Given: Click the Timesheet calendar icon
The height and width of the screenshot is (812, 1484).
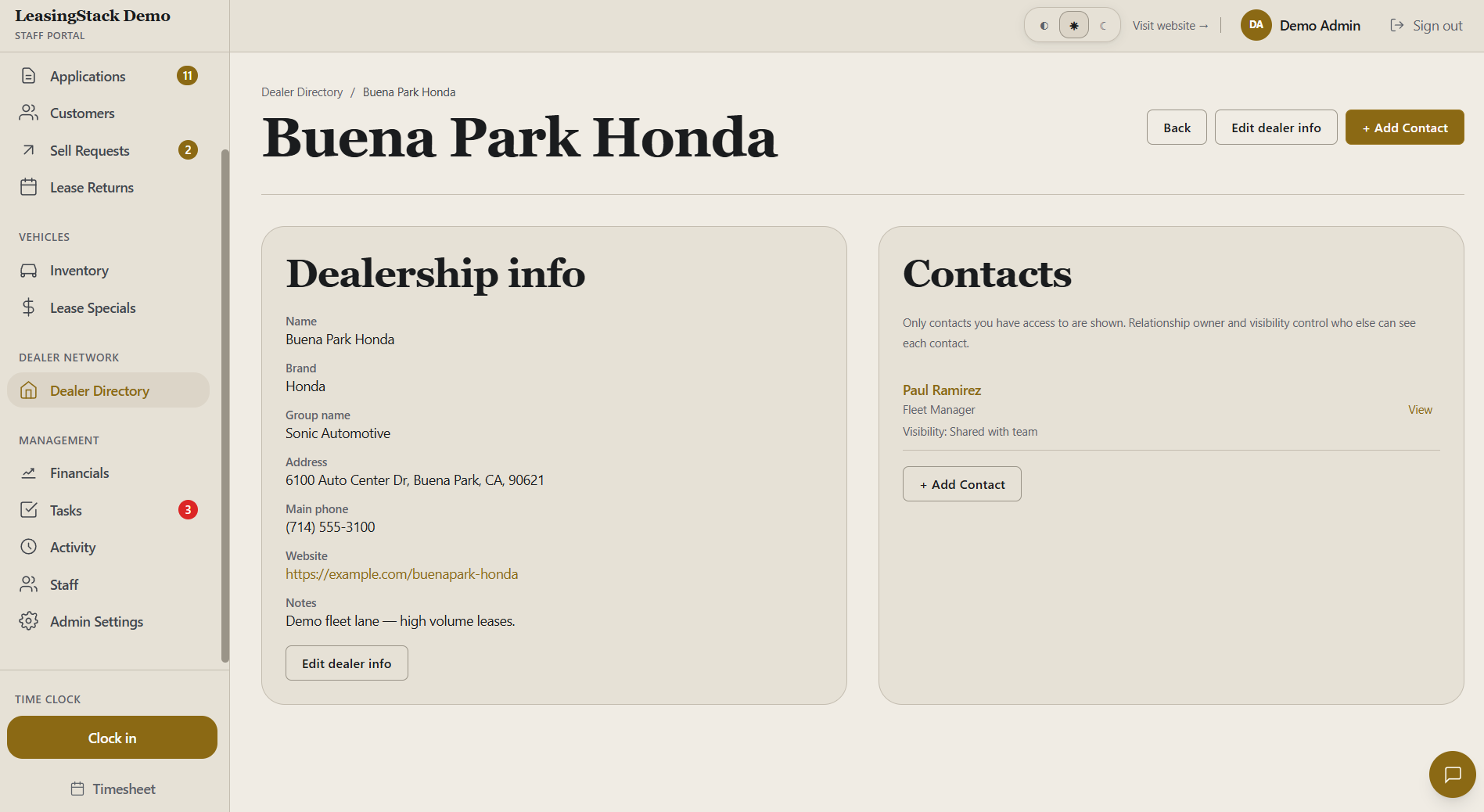Looking at the screenshot, I should coord(77,789).
